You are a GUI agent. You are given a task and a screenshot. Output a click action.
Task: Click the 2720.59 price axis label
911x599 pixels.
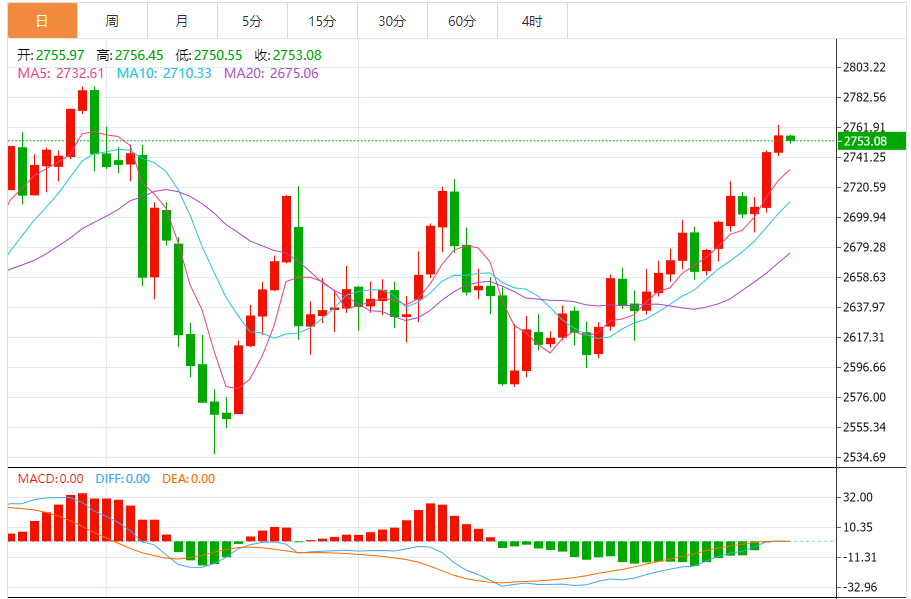pyautogui.click(x=865, y=187)
